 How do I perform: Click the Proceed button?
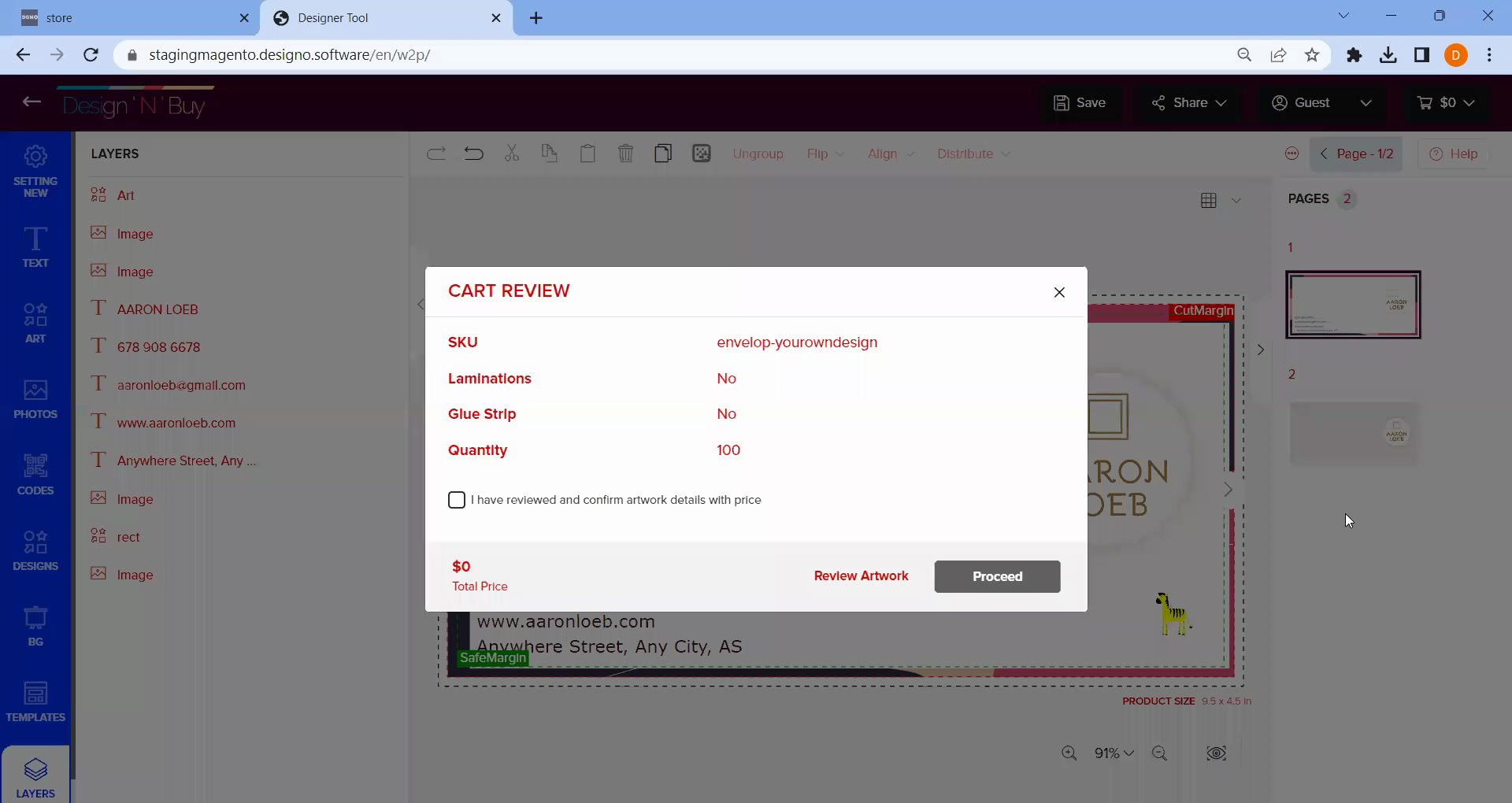coord(997,576)
